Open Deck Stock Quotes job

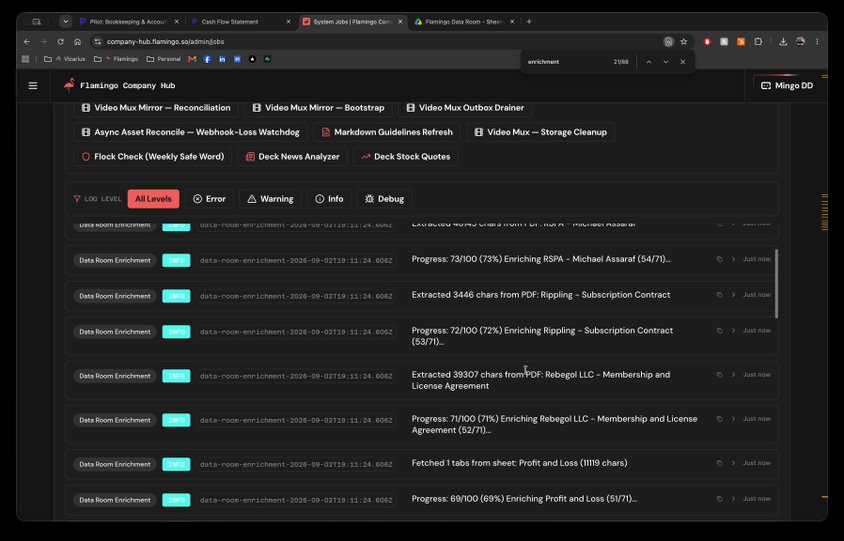tap(406, 157)
